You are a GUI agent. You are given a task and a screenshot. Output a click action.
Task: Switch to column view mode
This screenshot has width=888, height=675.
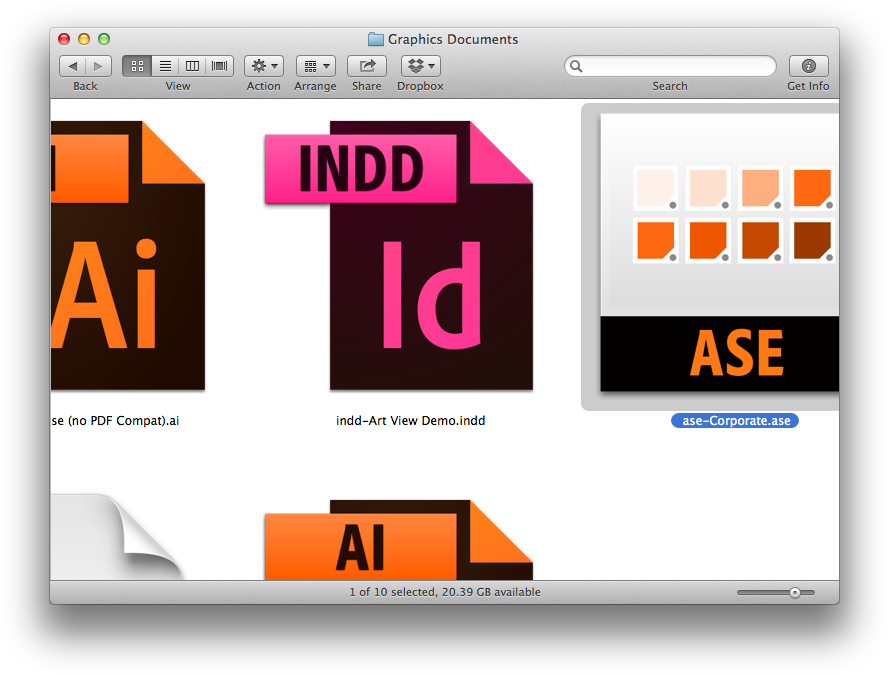pos(192,66)
